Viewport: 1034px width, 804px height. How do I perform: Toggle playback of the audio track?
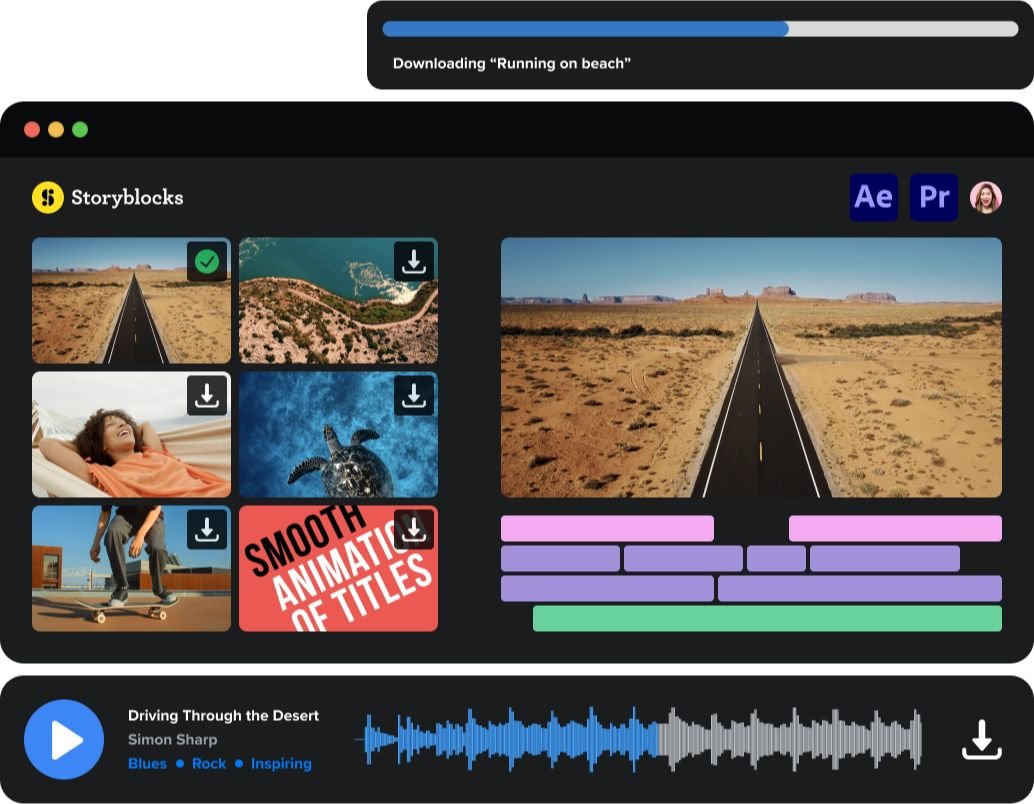tap(64, 740)
